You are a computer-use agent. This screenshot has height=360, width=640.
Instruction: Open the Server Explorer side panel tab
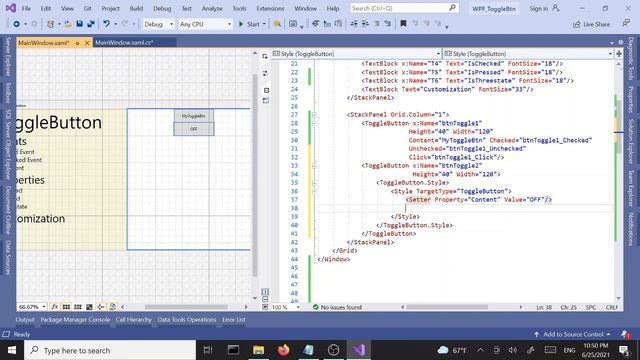[8, 56]
